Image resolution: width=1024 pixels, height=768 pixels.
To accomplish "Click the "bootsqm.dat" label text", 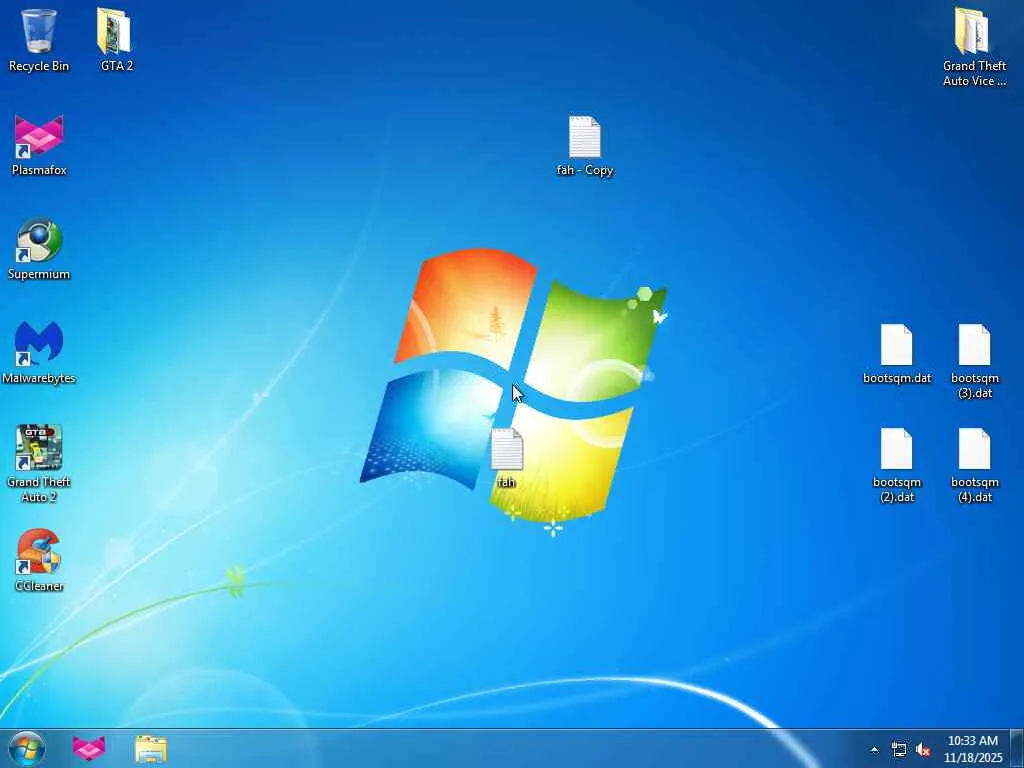I will click(897, 378).
